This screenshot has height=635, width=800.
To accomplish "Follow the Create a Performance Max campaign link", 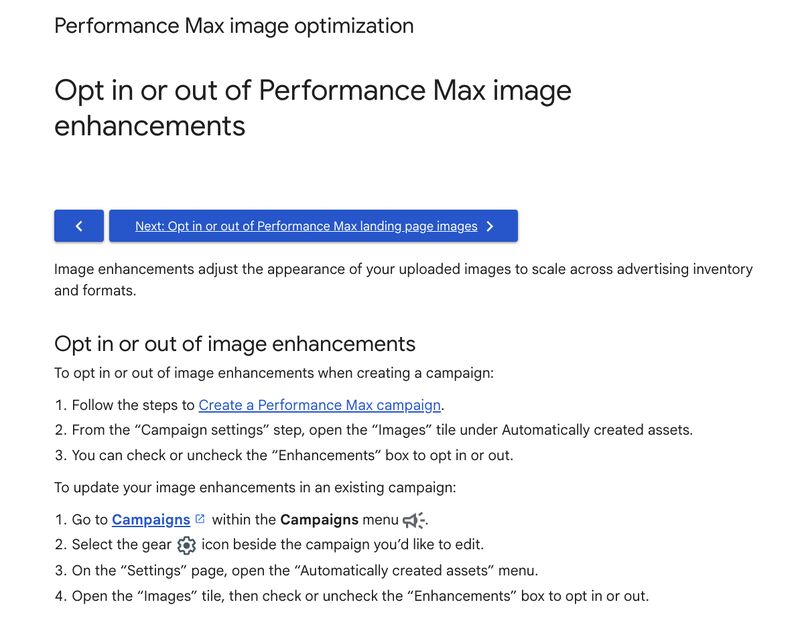I will [320, 404].
